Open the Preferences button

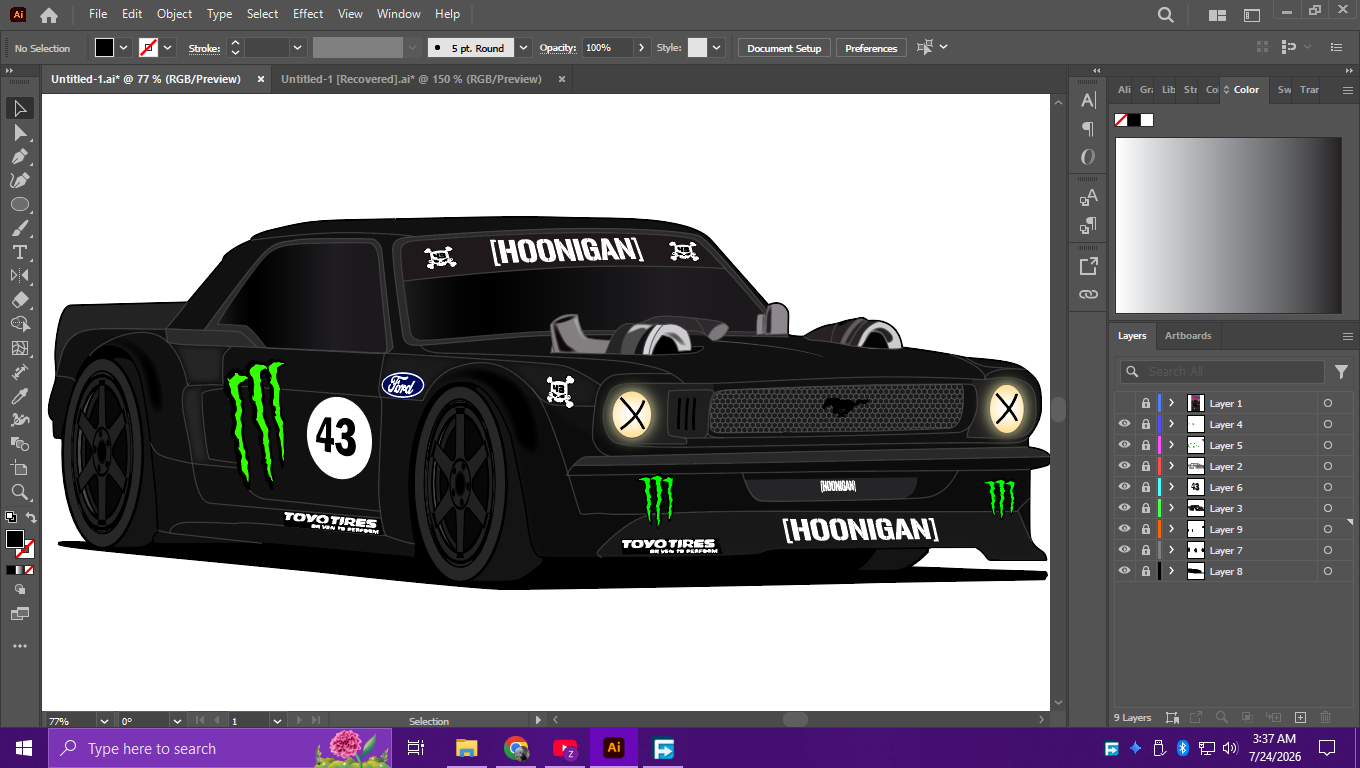pos(871,48)
